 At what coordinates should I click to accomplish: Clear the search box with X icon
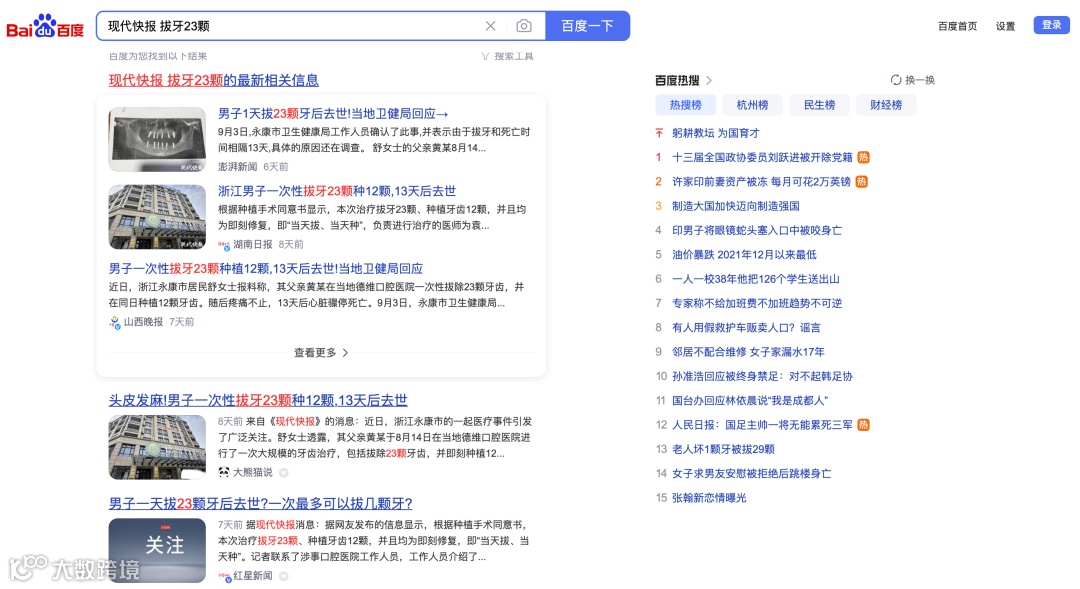click(490, 26)
